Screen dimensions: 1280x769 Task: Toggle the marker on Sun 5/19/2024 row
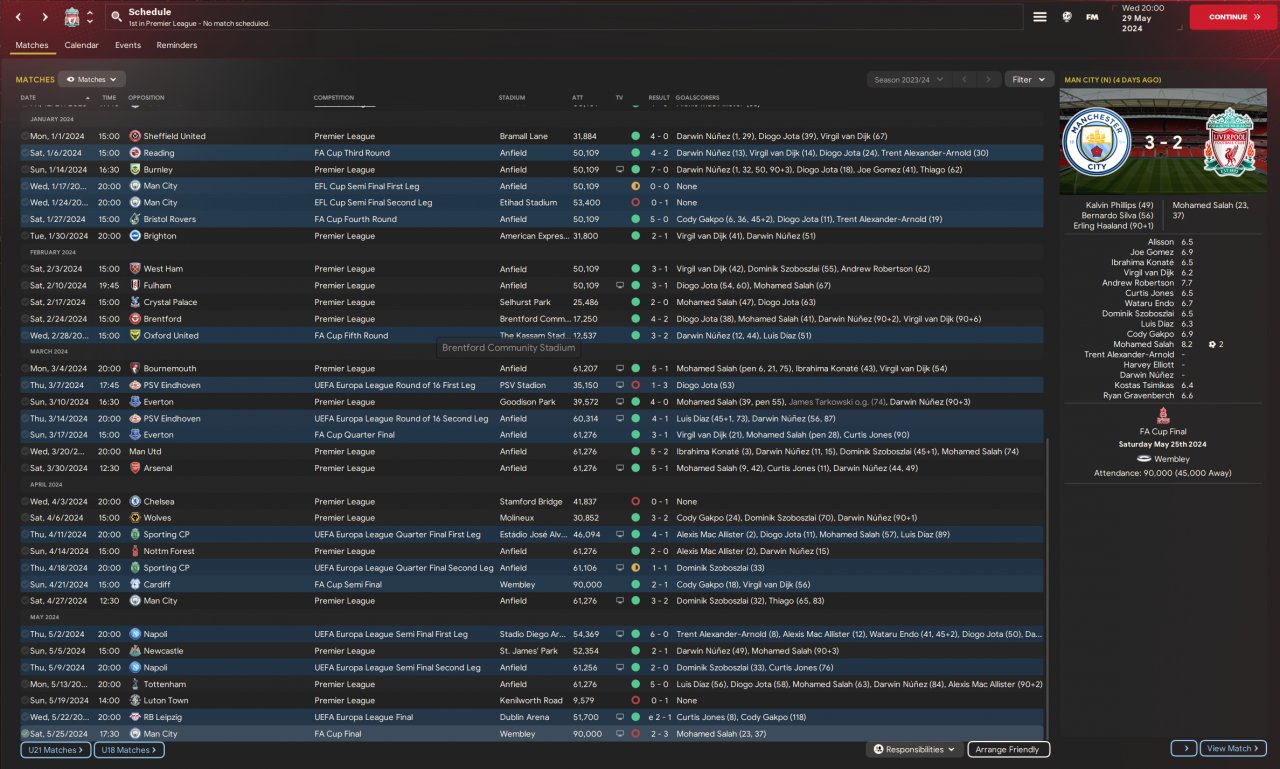pyautogui.click(x=25, y=701)
